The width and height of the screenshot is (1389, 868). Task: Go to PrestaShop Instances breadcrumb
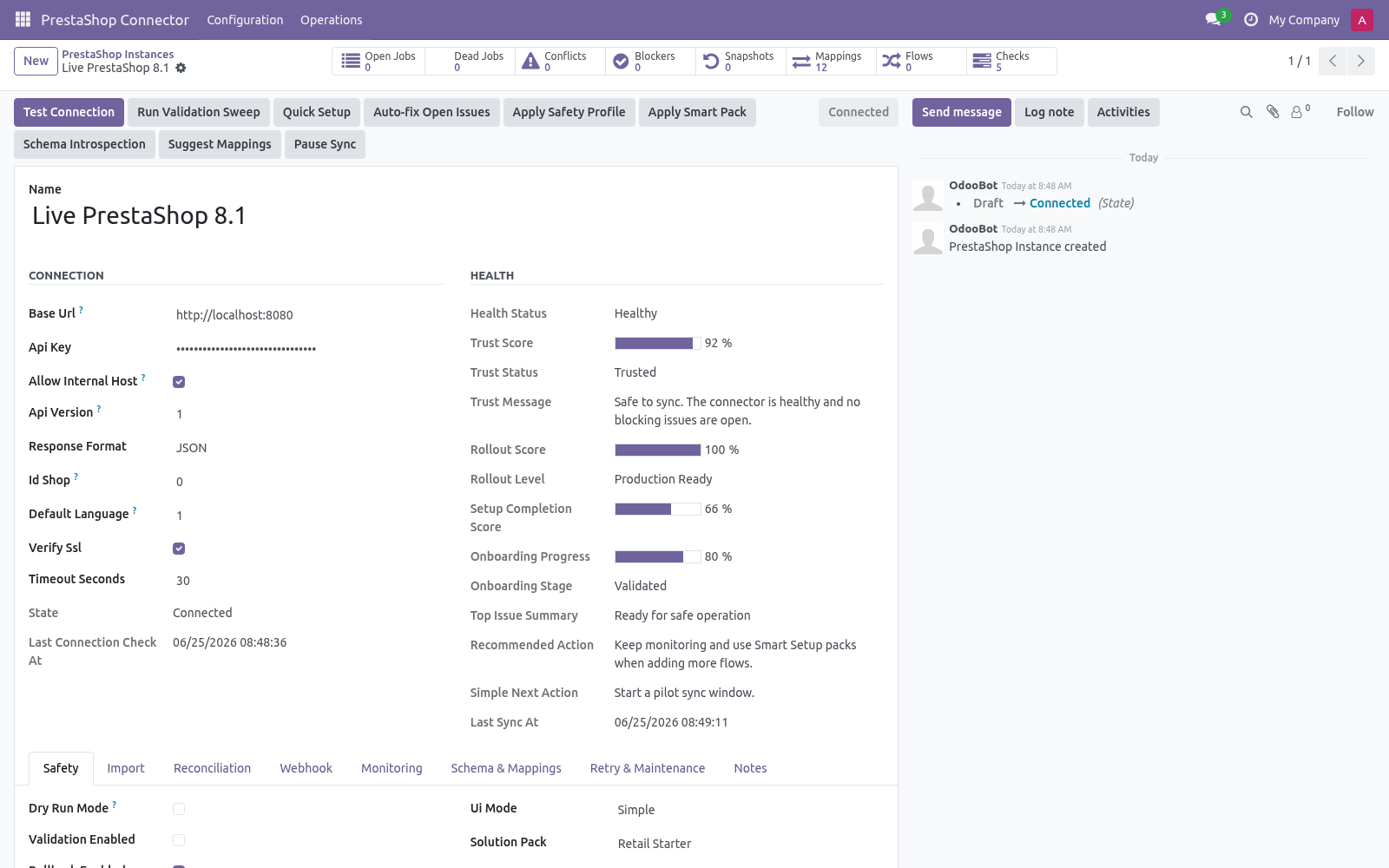(x=118, y=54)
